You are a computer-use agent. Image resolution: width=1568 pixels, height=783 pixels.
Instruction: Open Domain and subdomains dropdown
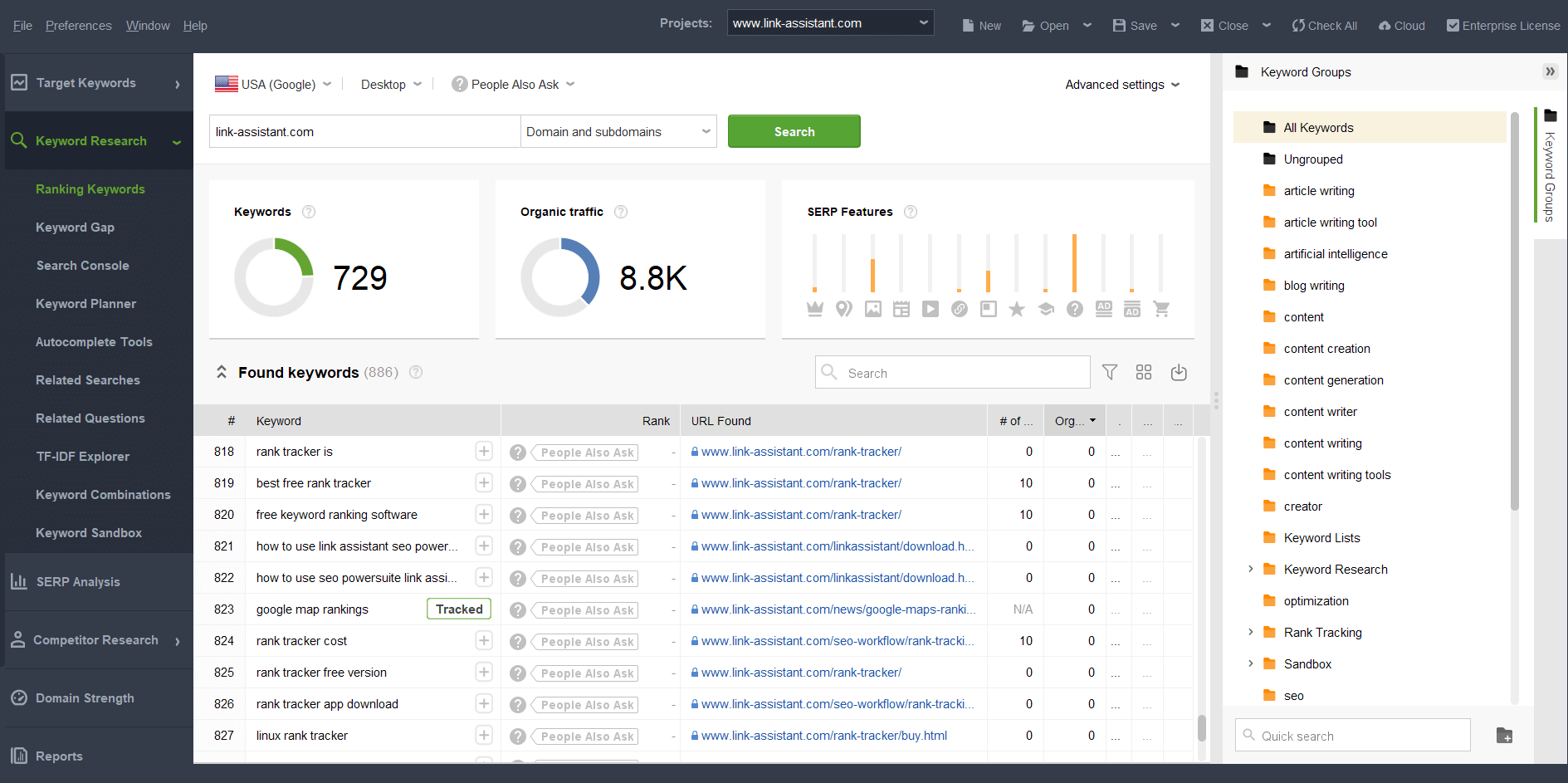(618, 131)
